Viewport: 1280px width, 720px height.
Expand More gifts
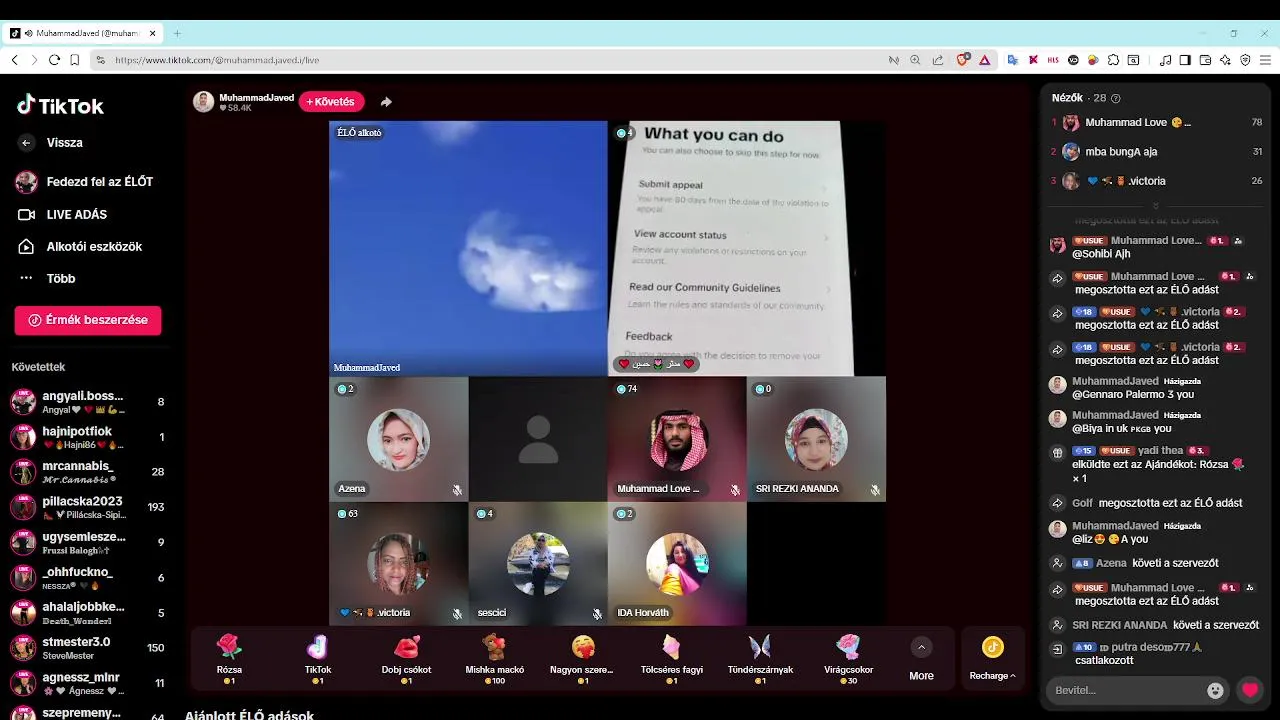(921, 660)
